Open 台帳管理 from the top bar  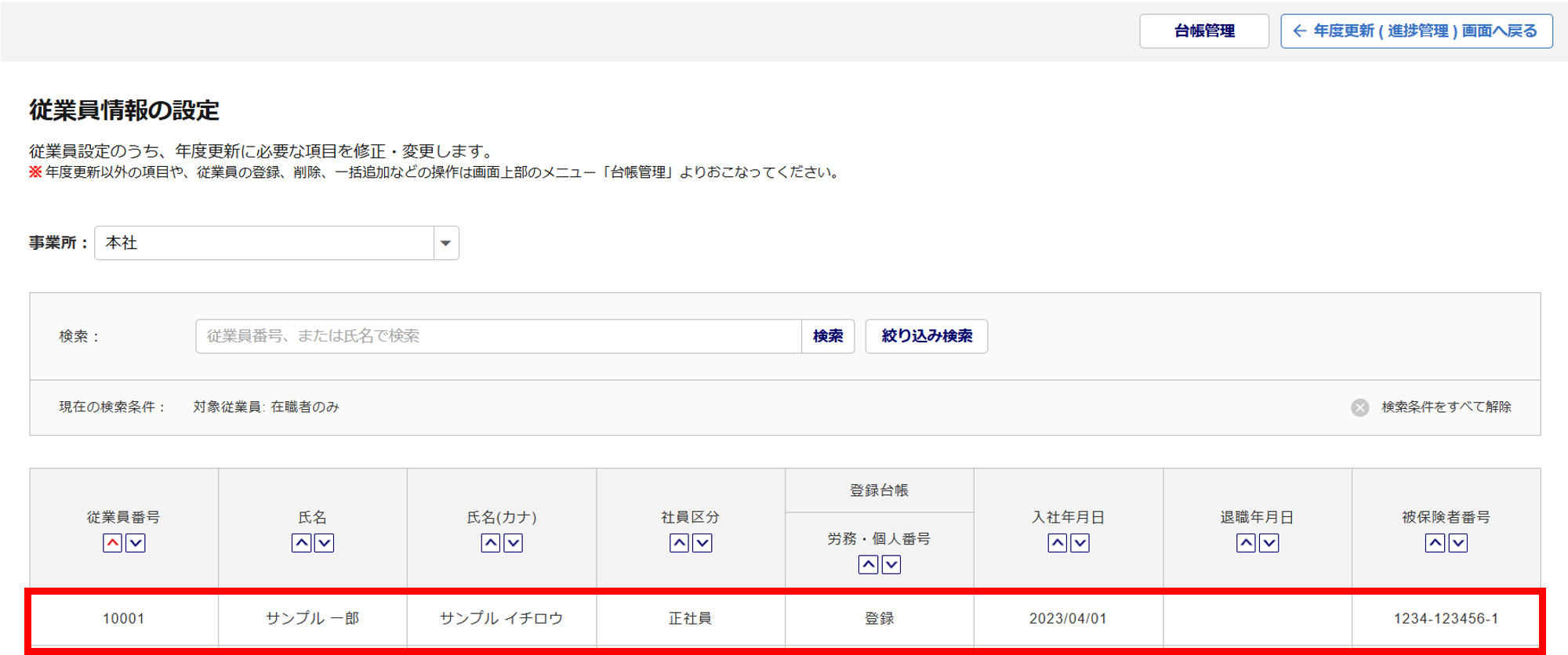pyautogui.click(x=1204, y=31)
